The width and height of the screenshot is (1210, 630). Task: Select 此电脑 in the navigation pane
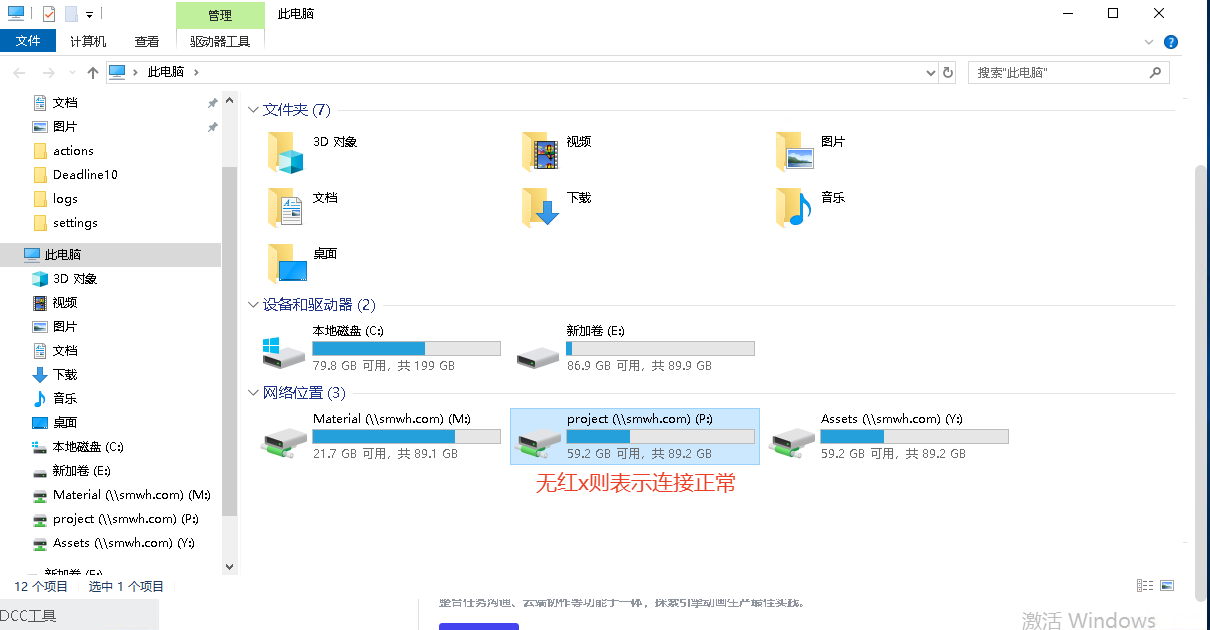pyautogui.click(x=110, y=255)
